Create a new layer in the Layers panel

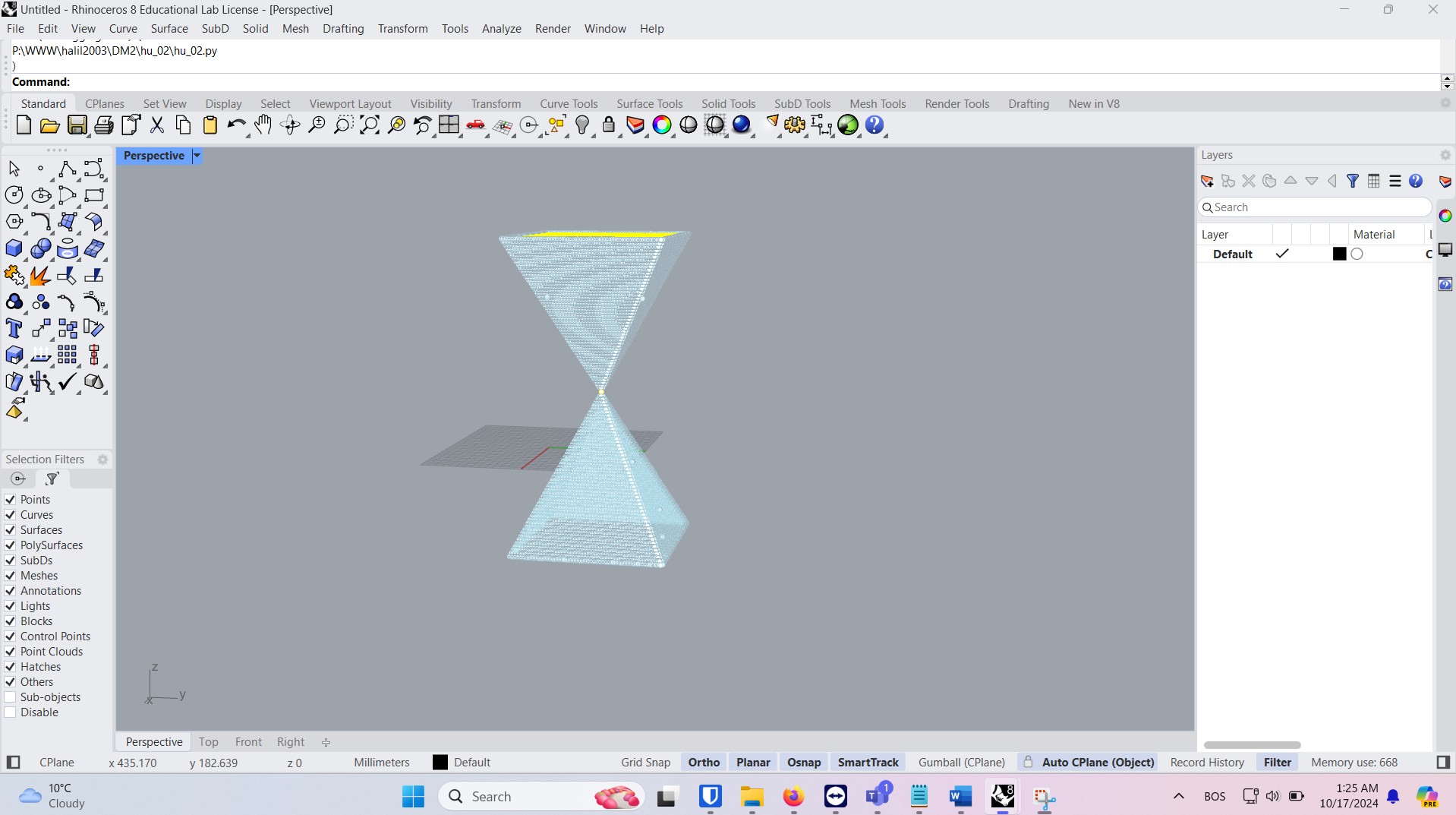(1207, 181)
